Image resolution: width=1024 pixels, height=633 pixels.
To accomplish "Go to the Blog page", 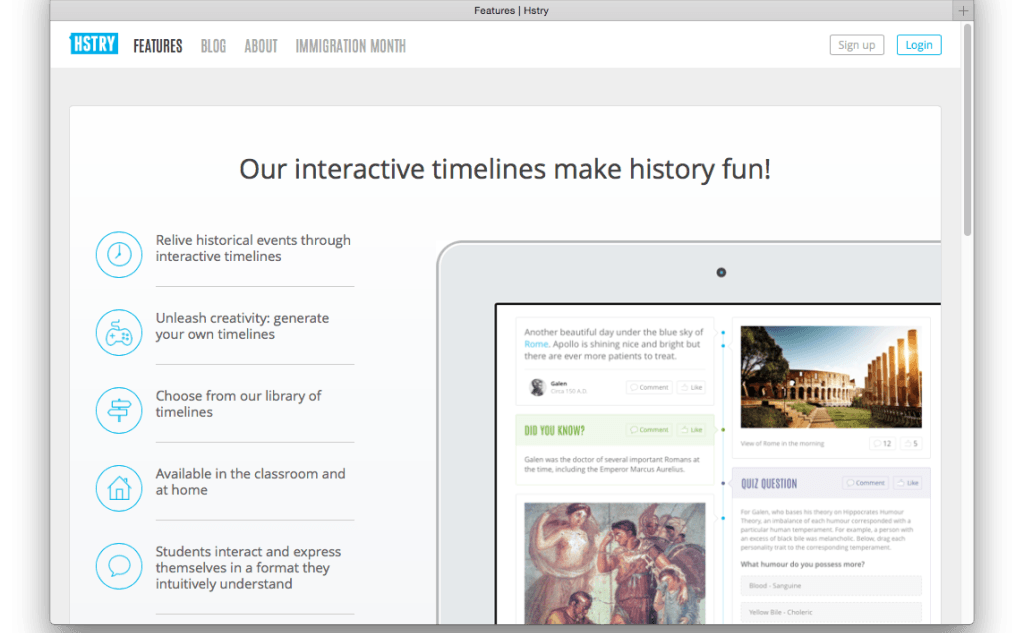I will point(213,46).
